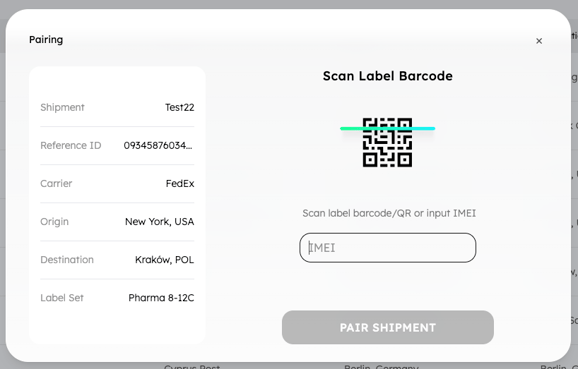578x369 pixels.
Task: Click the Shipment field label
Action: pos(62,107)
